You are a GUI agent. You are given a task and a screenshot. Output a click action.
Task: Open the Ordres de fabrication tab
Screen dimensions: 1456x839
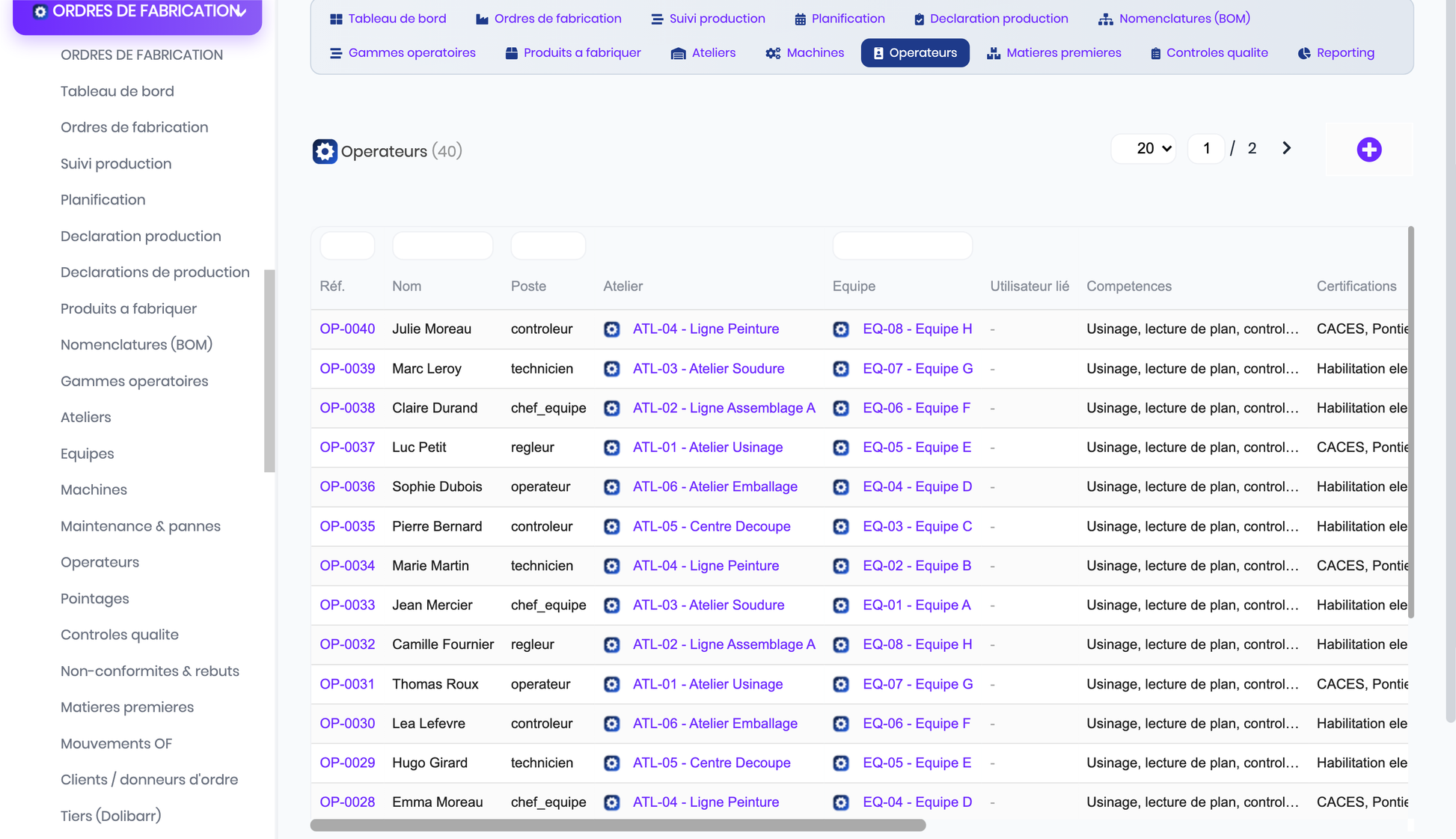548,19
